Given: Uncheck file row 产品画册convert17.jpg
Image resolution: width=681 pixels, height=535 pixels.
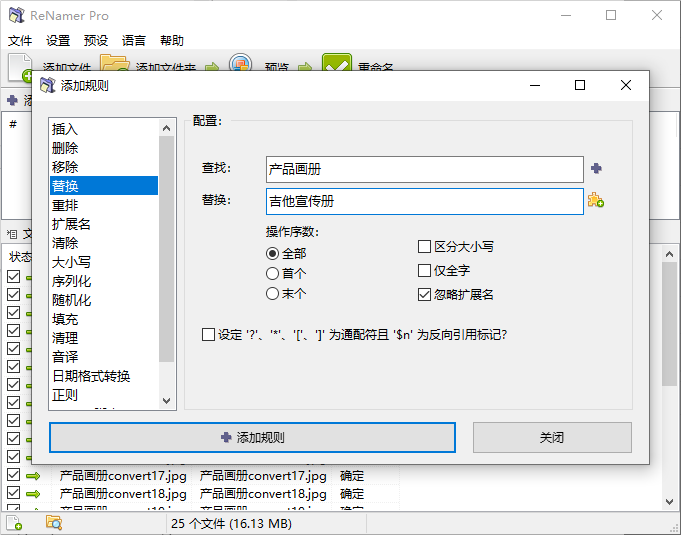Looking at the screenshot, I should 13,475.
